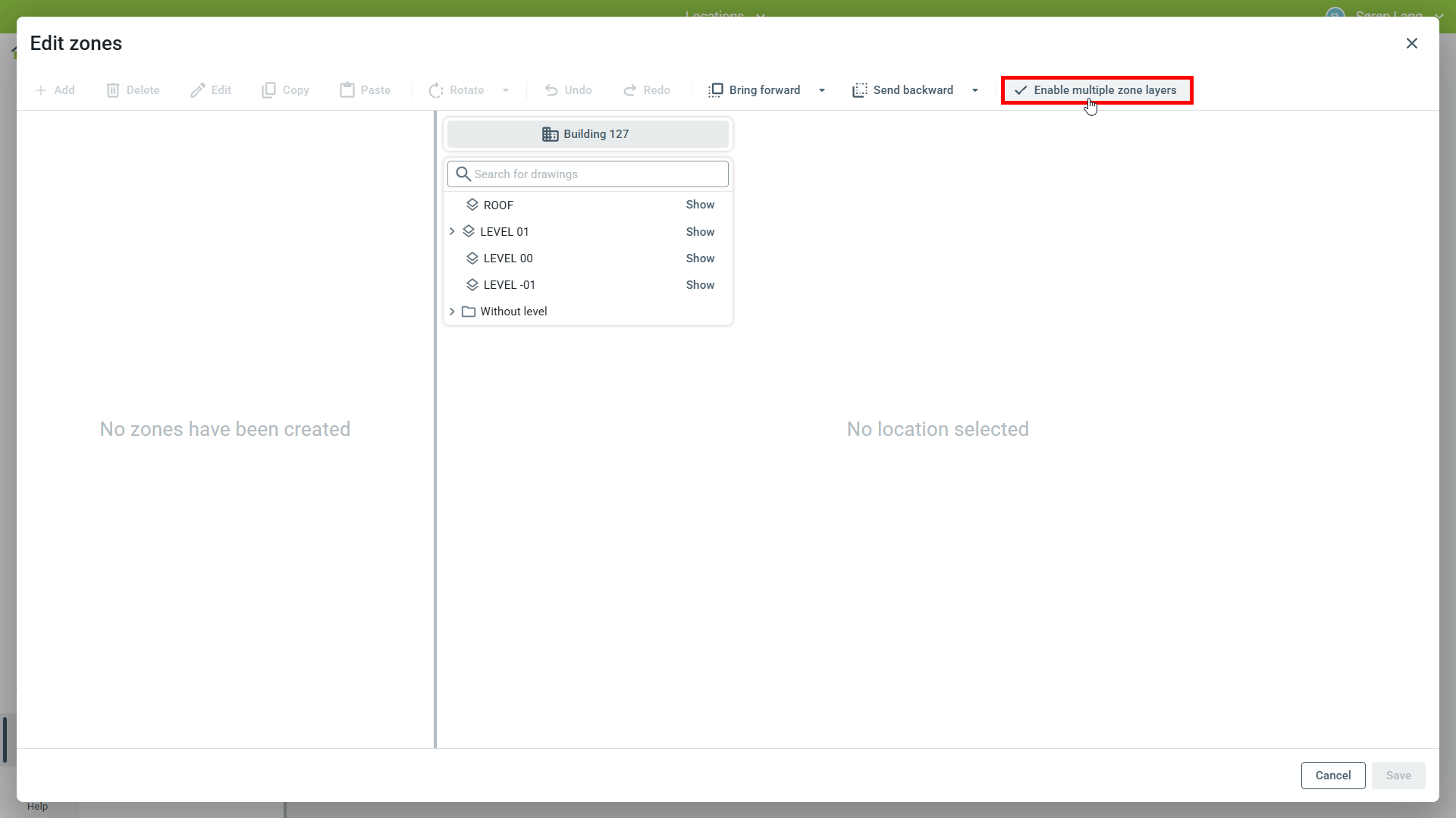Click the Rotate icon in toolbar
This screenshot has width=1456, height=818.
[x=436, y=90]
